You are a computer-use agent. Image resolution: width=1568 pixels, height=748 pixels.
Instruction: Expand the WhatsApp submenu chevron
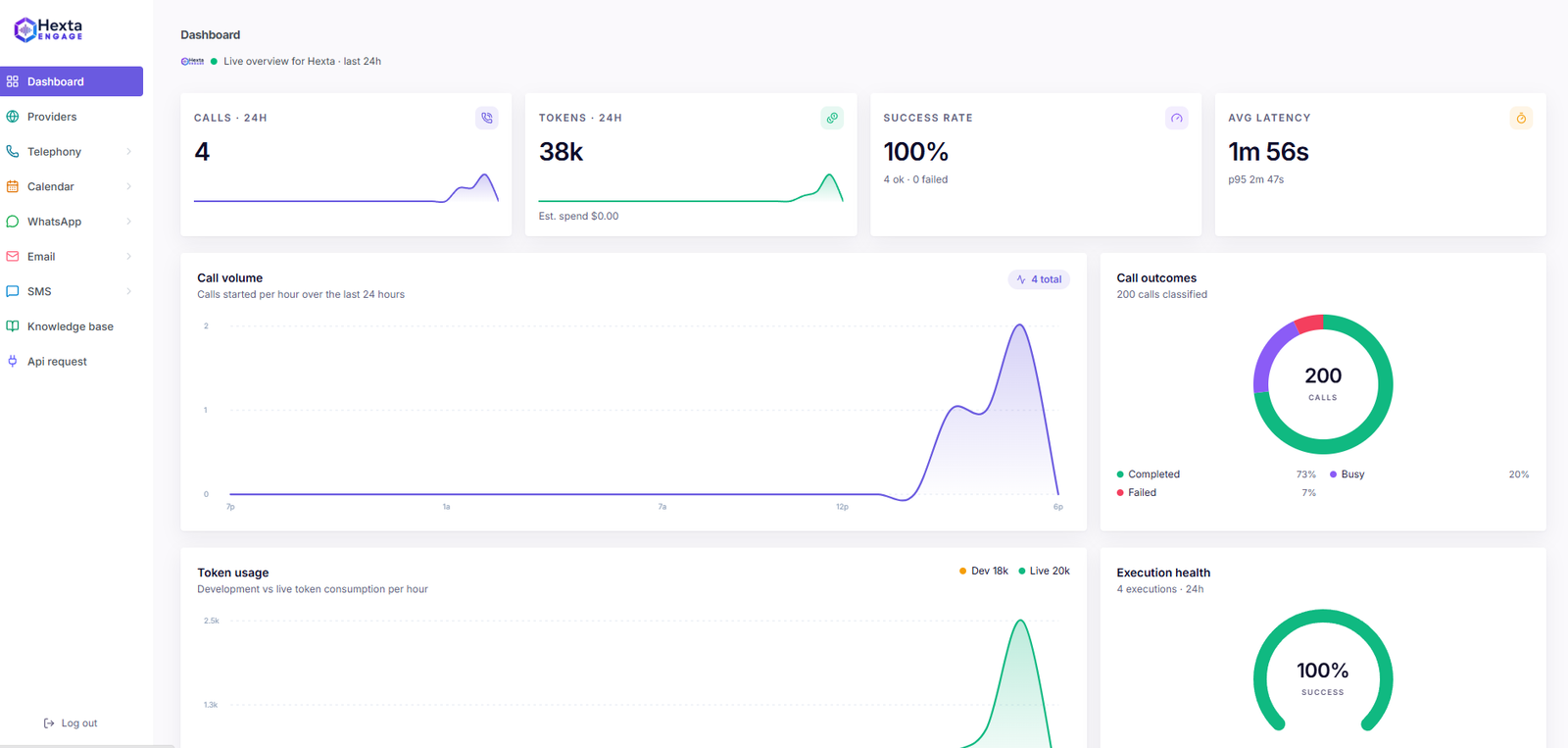(128, 222)
